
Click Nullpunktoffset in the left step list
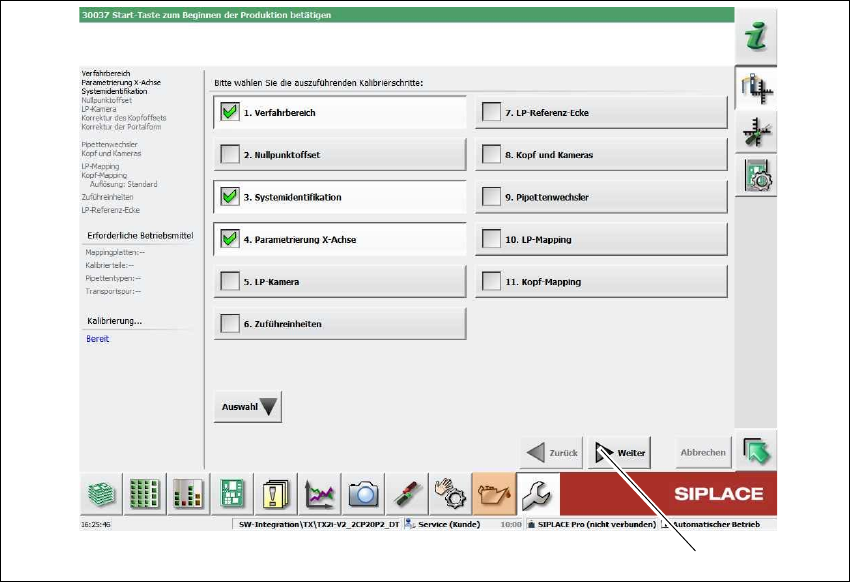point(107,100)
